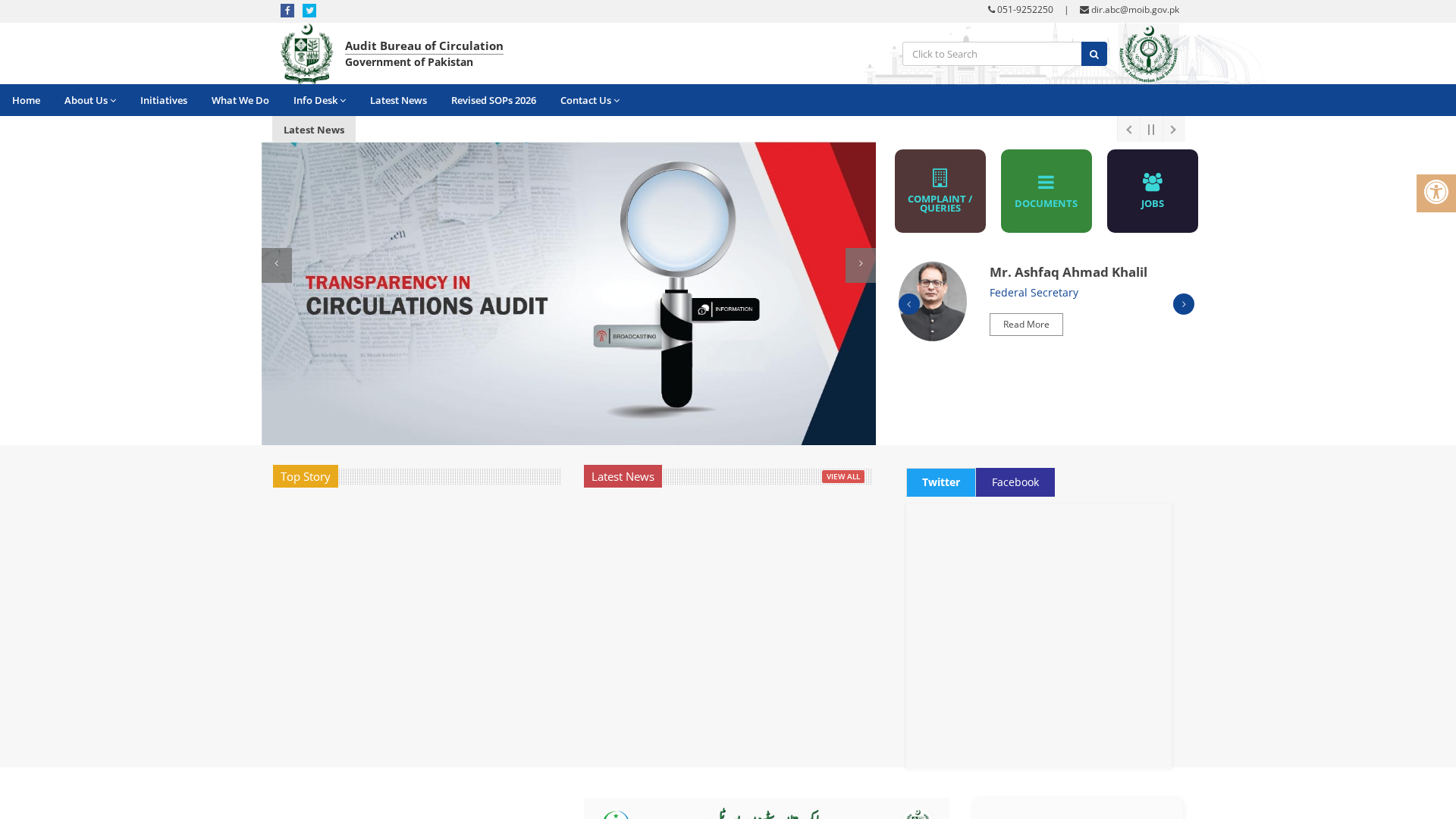The height and width of the screenshot is (819, 1456).
Task: Open the Jobs tile
Action: [1153, 191]
